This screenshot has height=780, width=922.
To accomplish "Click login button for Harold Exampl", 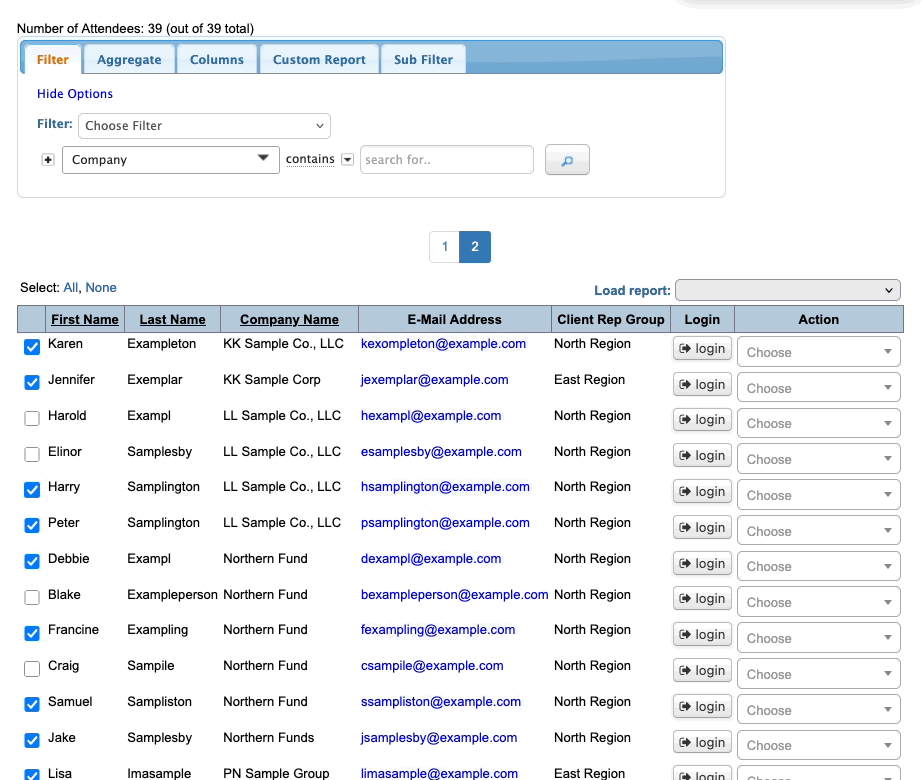I will (x=702, y=420).
